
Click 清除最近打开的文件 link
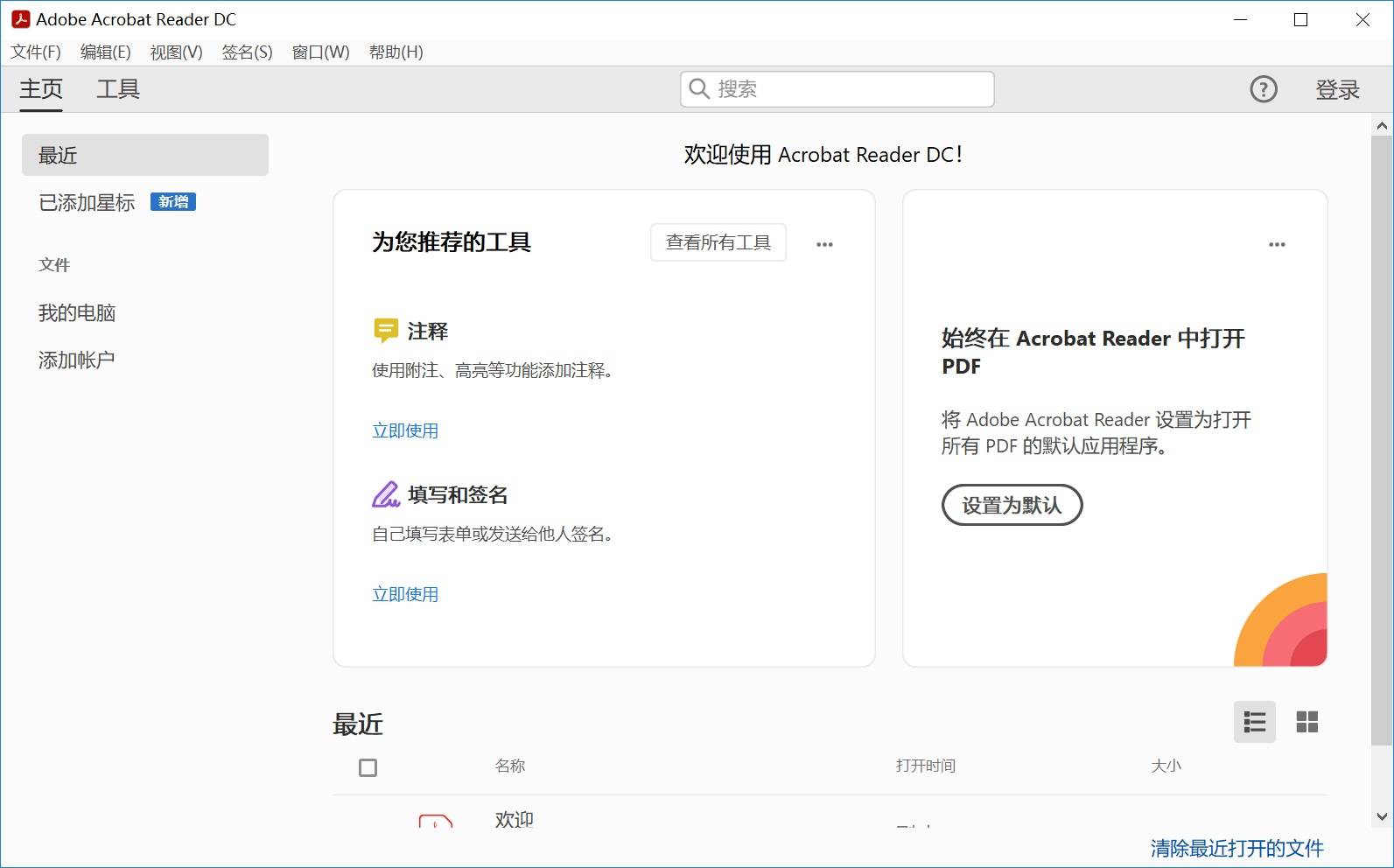[x=1236, y=848]
